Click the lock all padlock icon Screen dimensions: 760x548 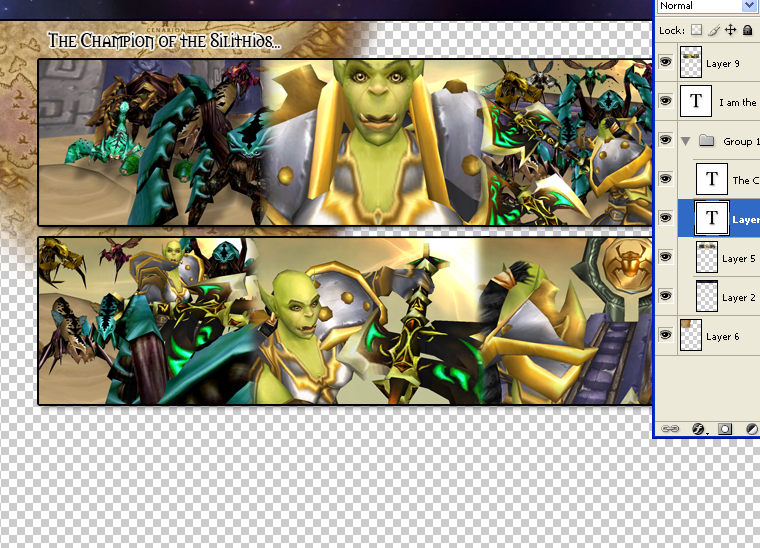point(747,31)
